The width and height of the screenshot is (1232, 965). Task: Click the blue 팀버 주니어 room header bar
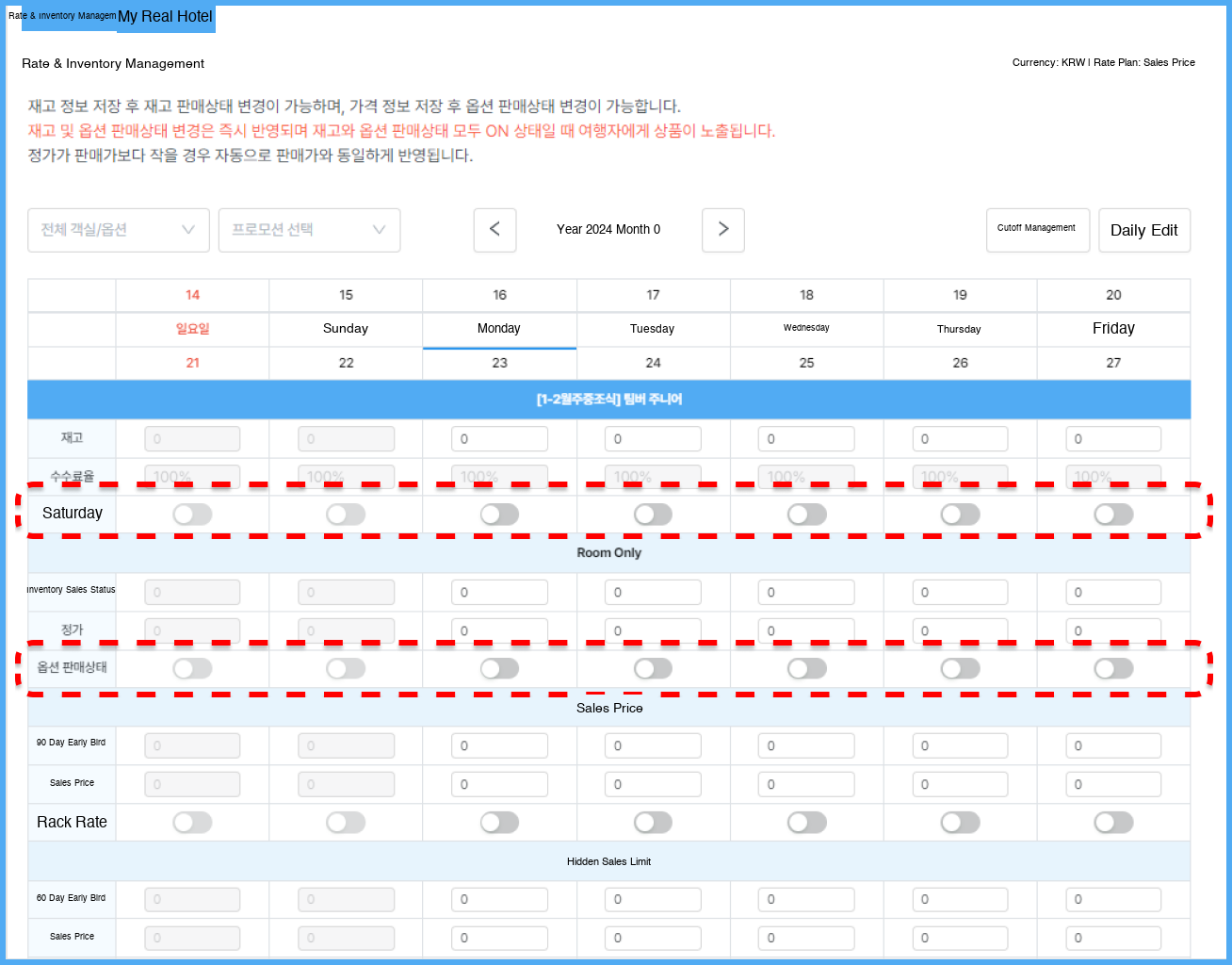[609, 400]
